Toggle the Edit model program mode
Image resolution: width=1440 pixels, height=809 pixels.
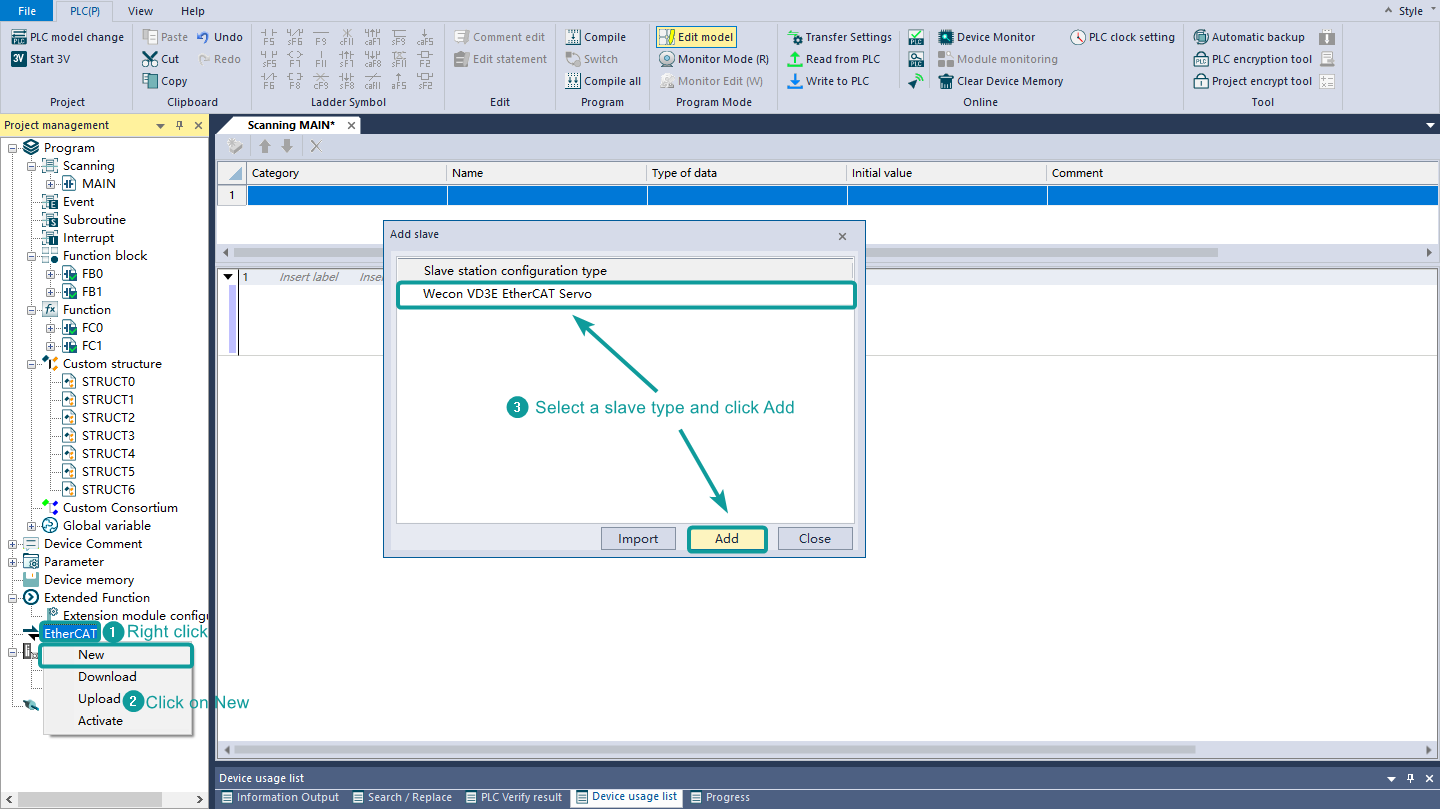coord(696,37)
